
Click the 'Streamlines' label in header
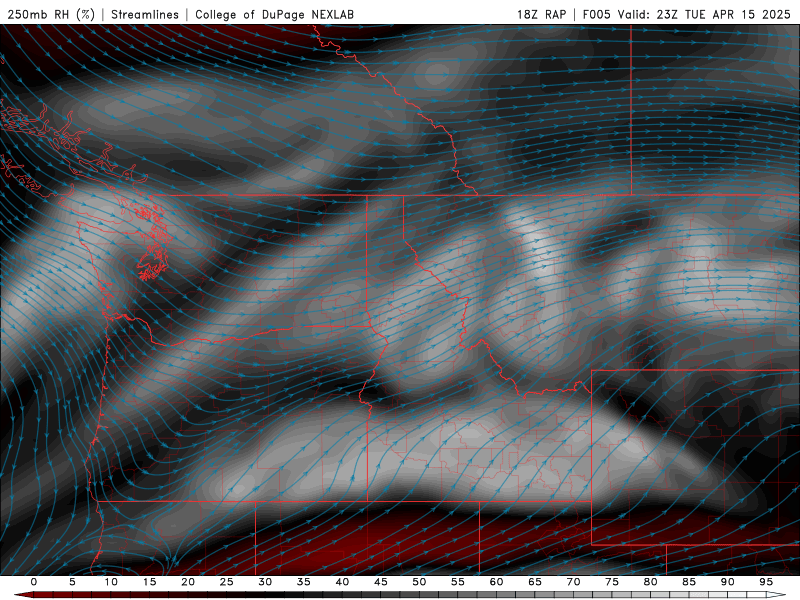(x=145, y=14)
